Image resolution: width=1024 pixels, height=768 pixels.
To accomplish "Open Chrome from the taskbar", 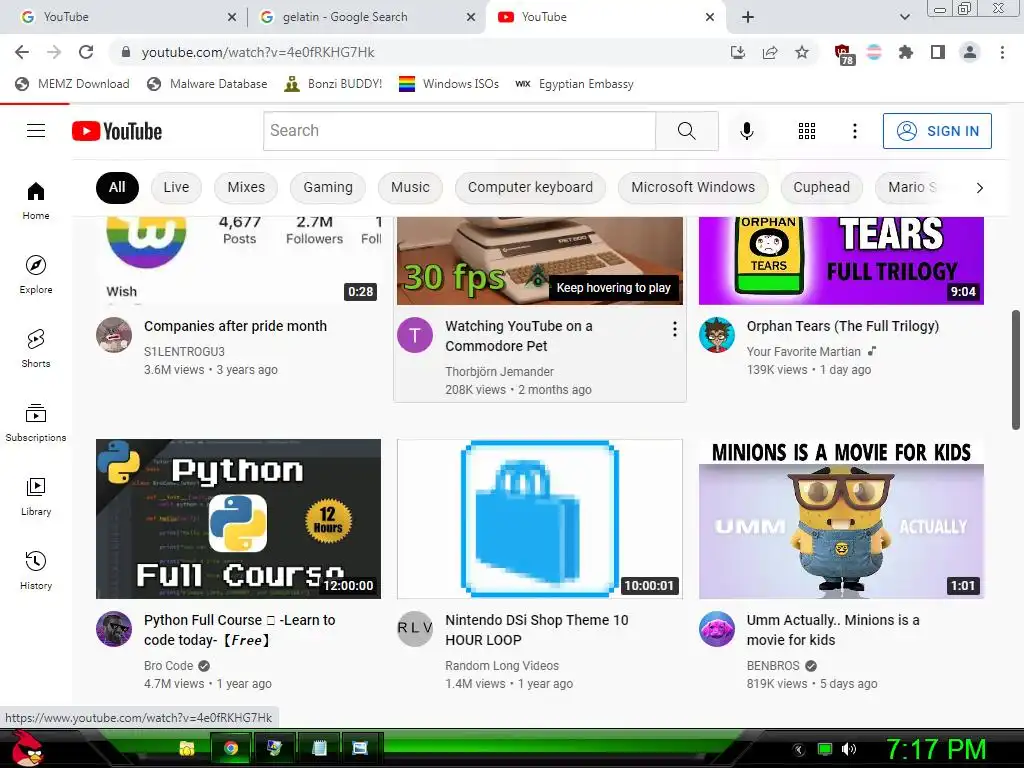I will tap(231, 748).
